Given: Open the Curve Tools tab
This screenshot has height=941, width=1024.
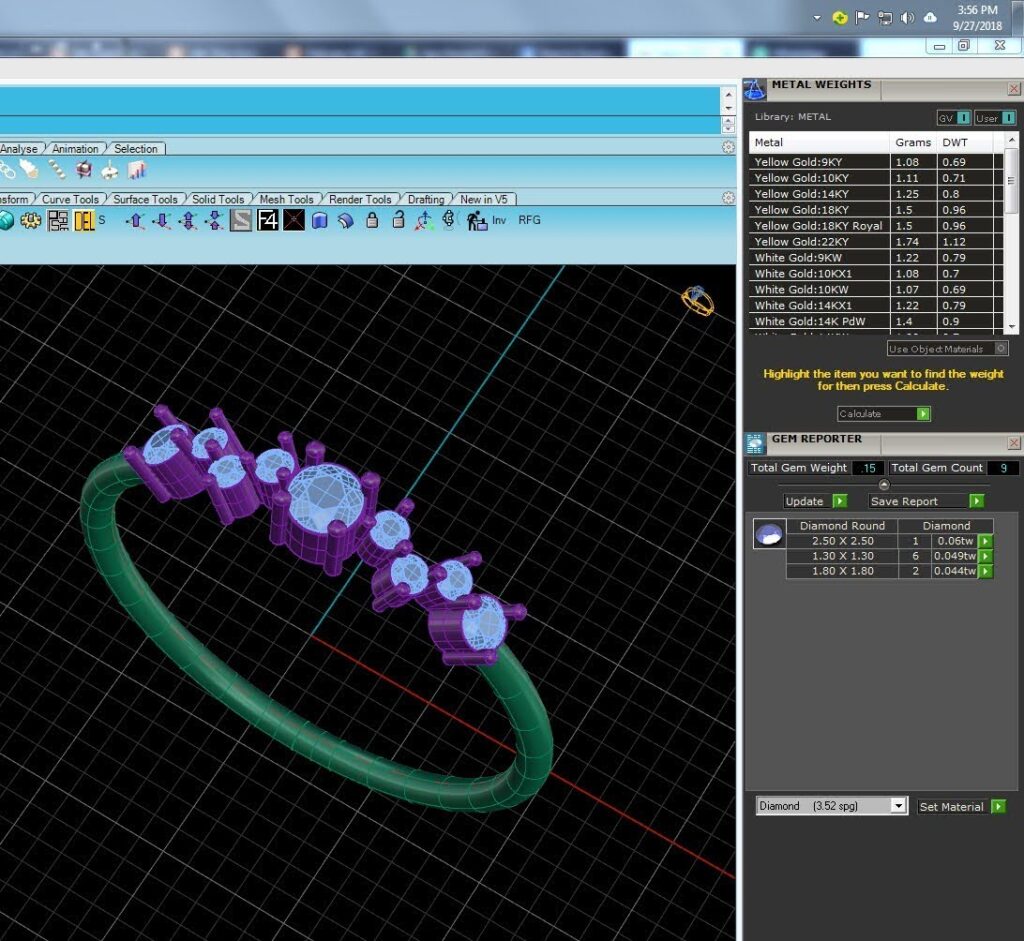Looking at the screenshot, I should (70, 199).
